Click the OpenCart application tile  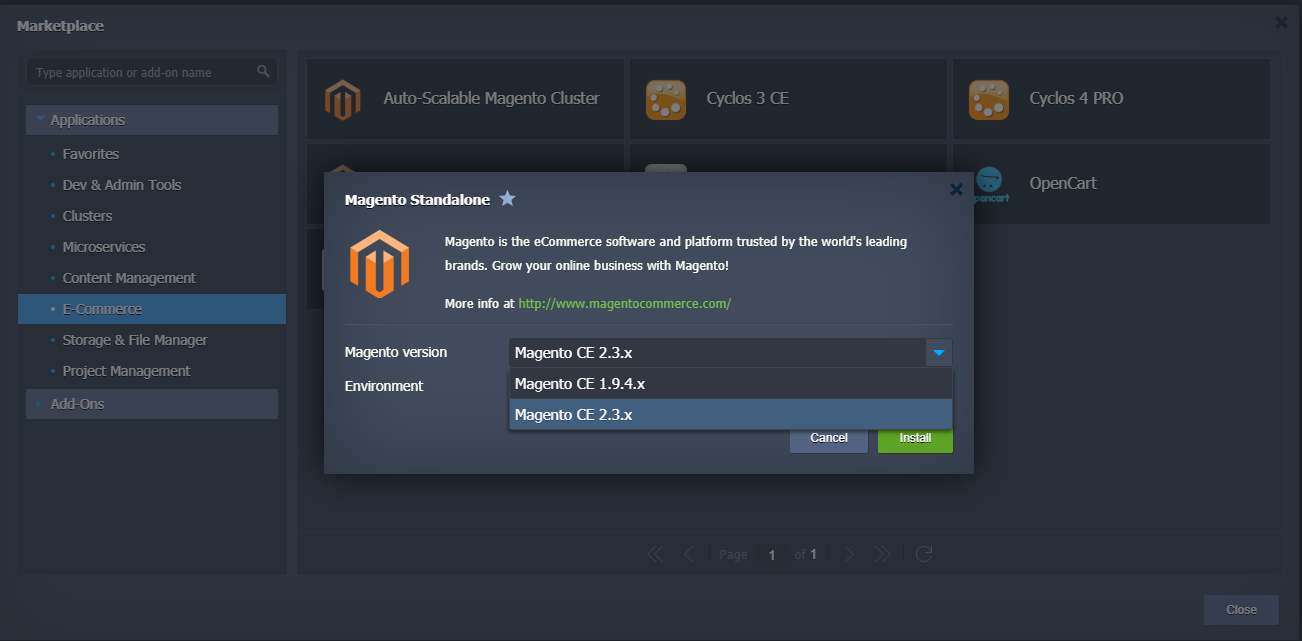[x=1110, y=184]
